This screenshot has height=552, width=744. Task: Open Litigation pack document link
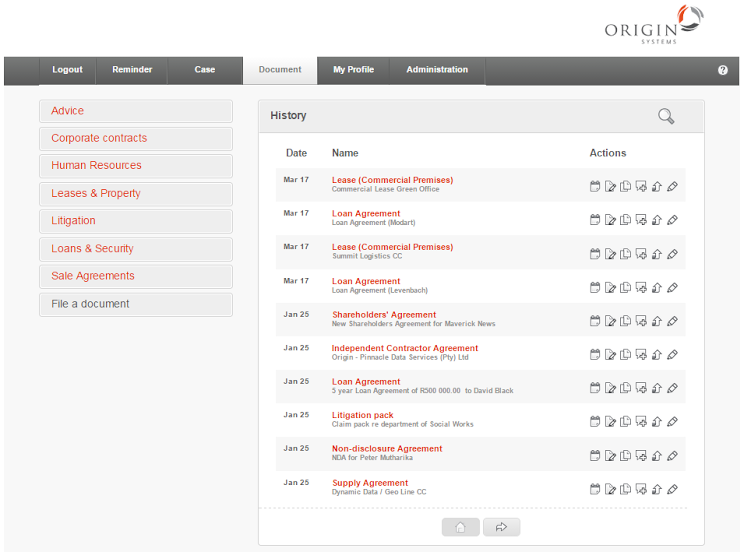tap(363, 415)
